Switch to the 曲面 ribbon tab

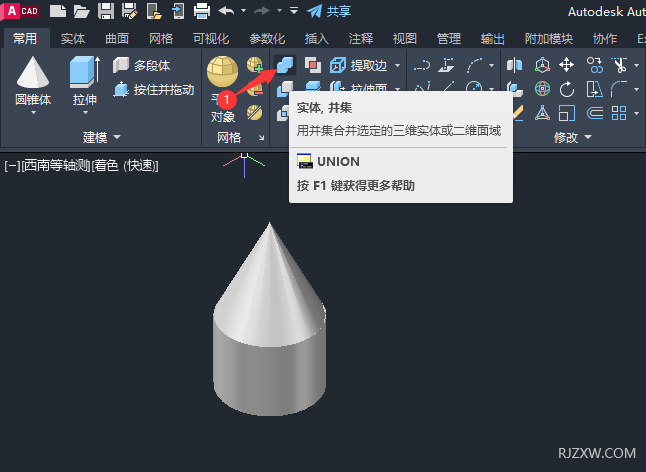tap(117, 39)
